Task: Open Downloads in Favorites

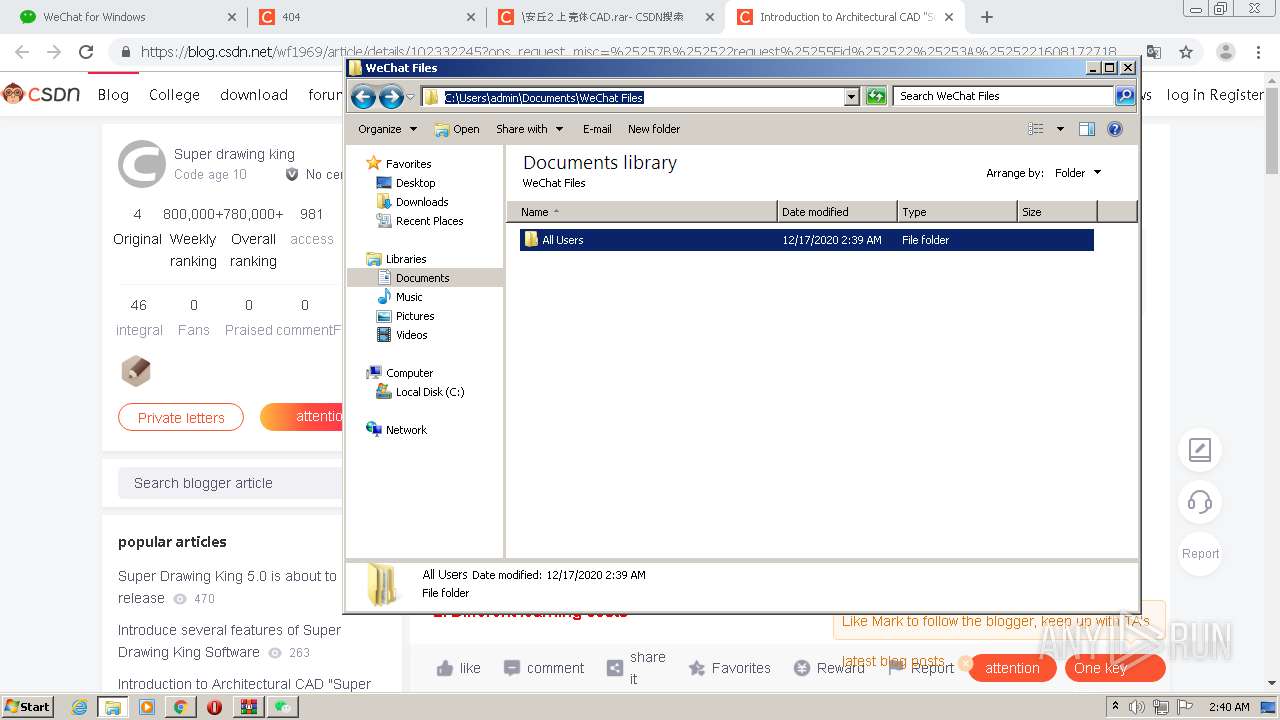Action: click(x=413, y=202)
